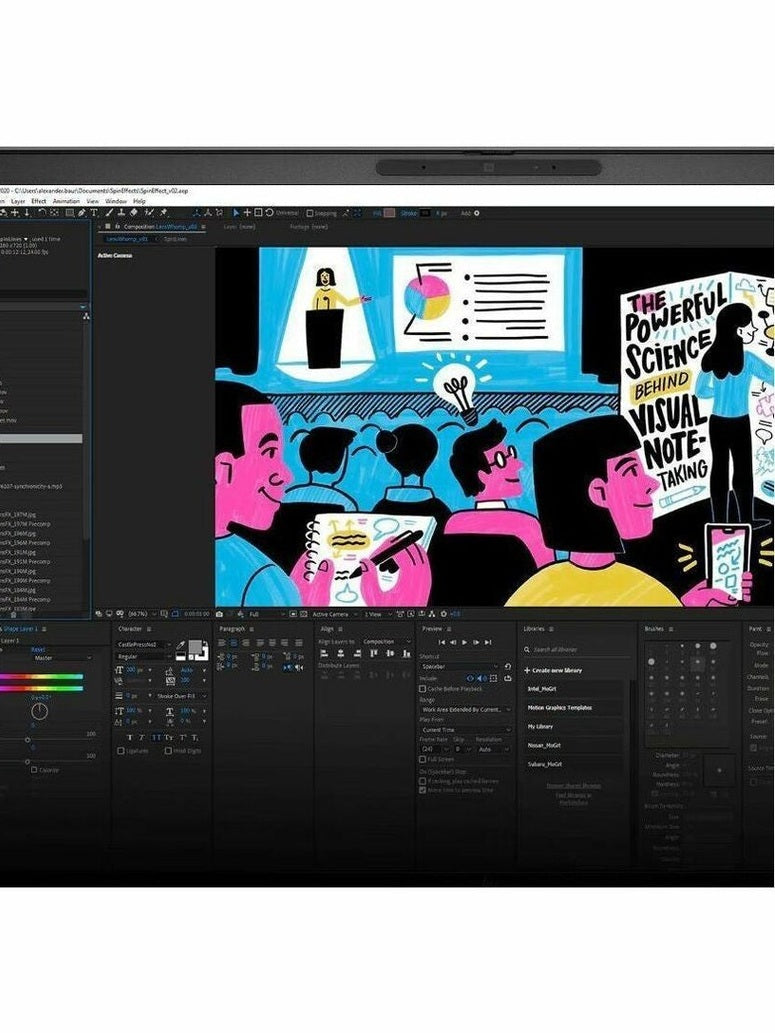775x1033 pixels.
Task: Click the center text alignment icon
Action: coord(232,643)
